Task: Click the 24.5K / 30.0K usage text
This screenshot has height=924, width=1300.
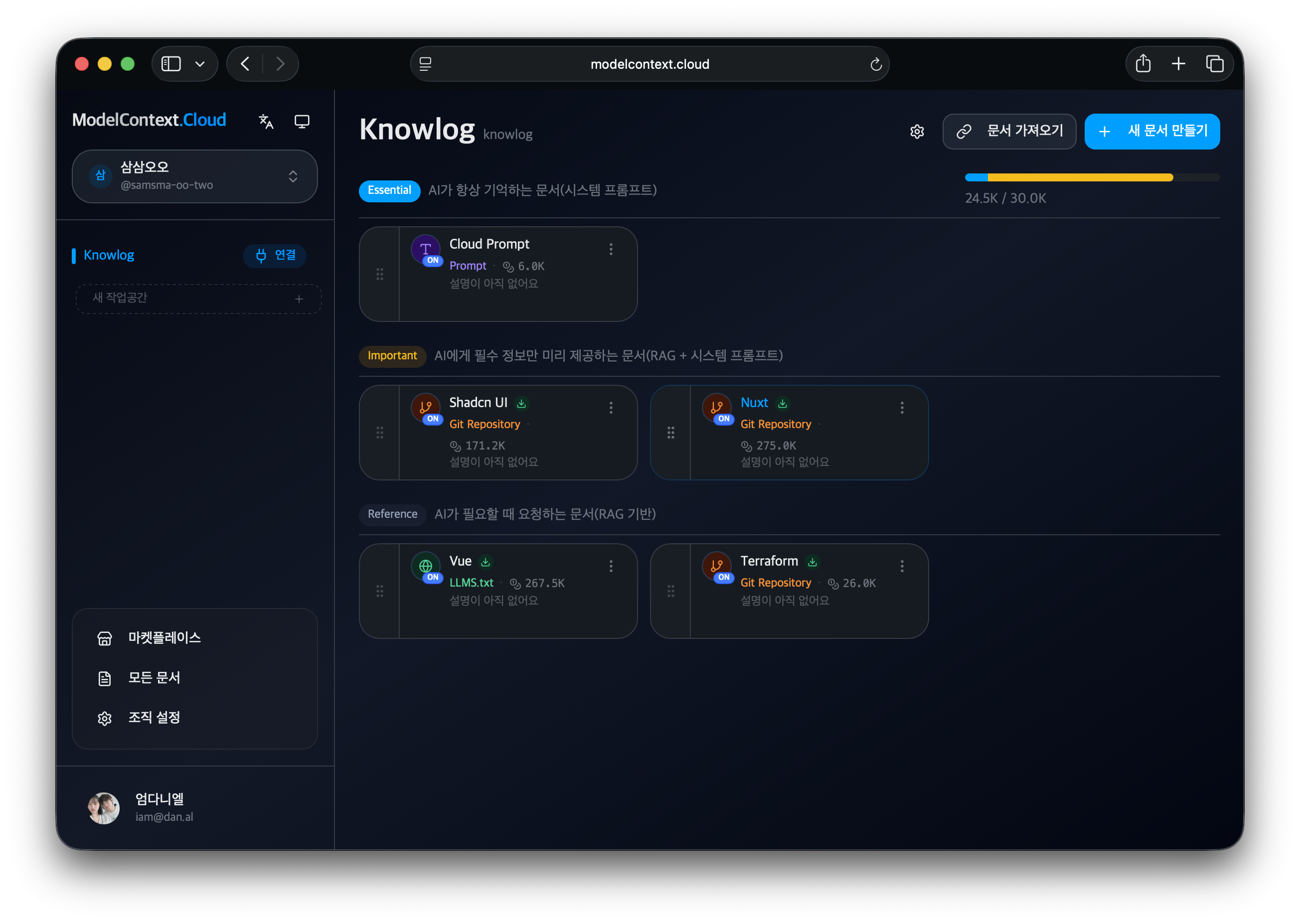Action: [x=1005, y=198]
